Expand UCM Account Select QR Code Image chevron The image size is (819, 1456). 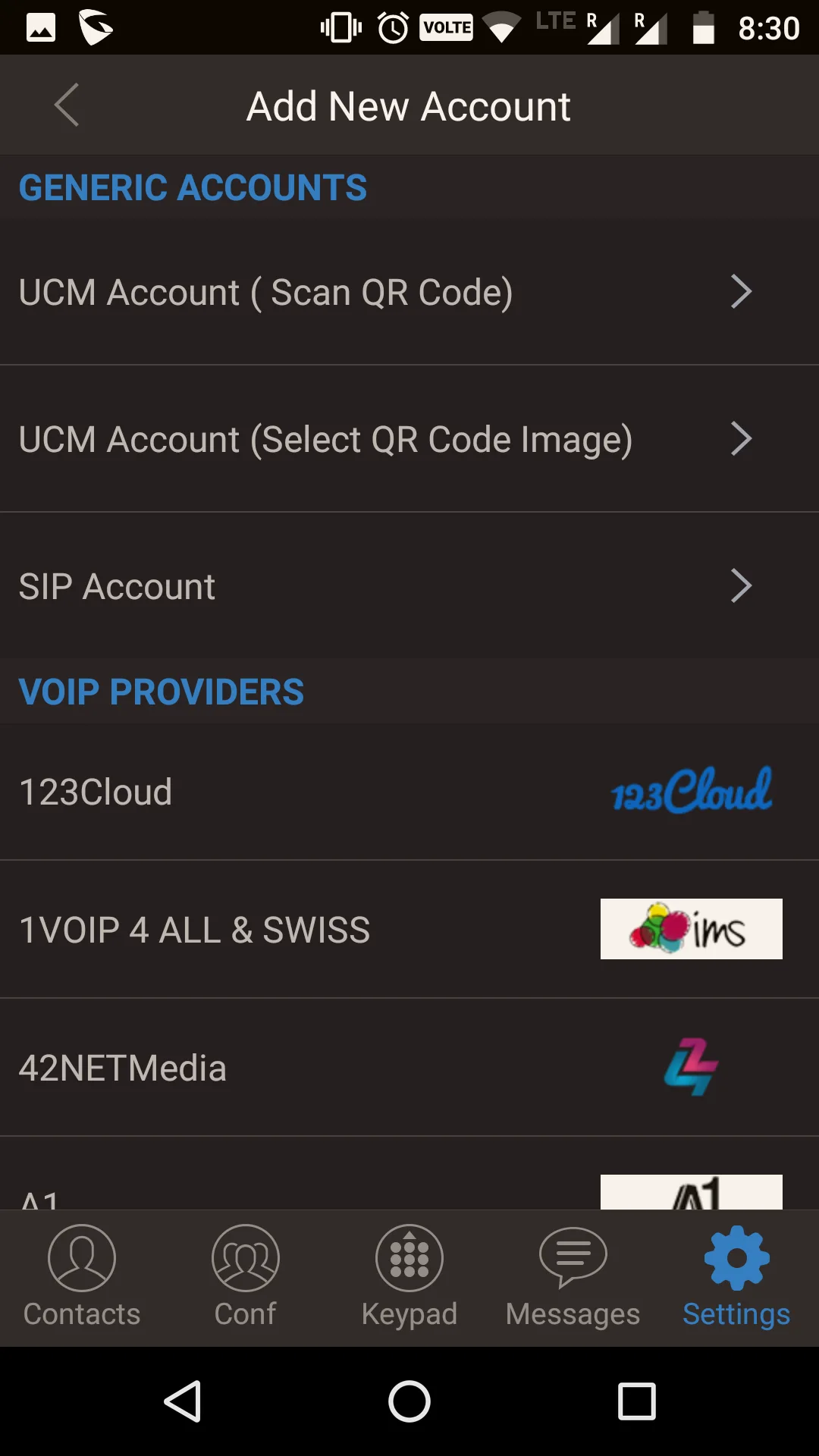[x=741, y=439]
